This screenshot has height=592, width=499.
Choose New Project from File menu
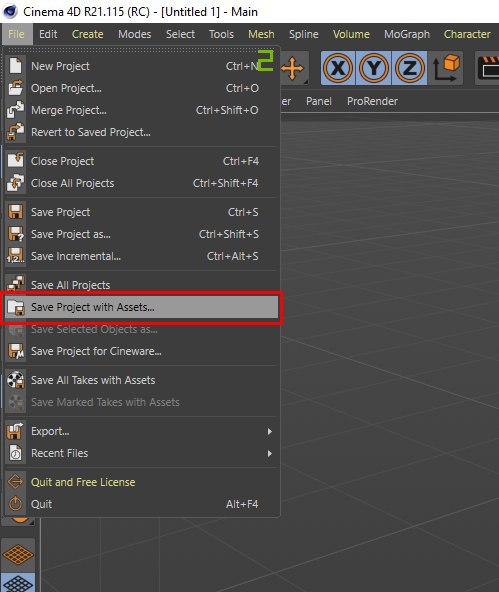coord(142,66)
